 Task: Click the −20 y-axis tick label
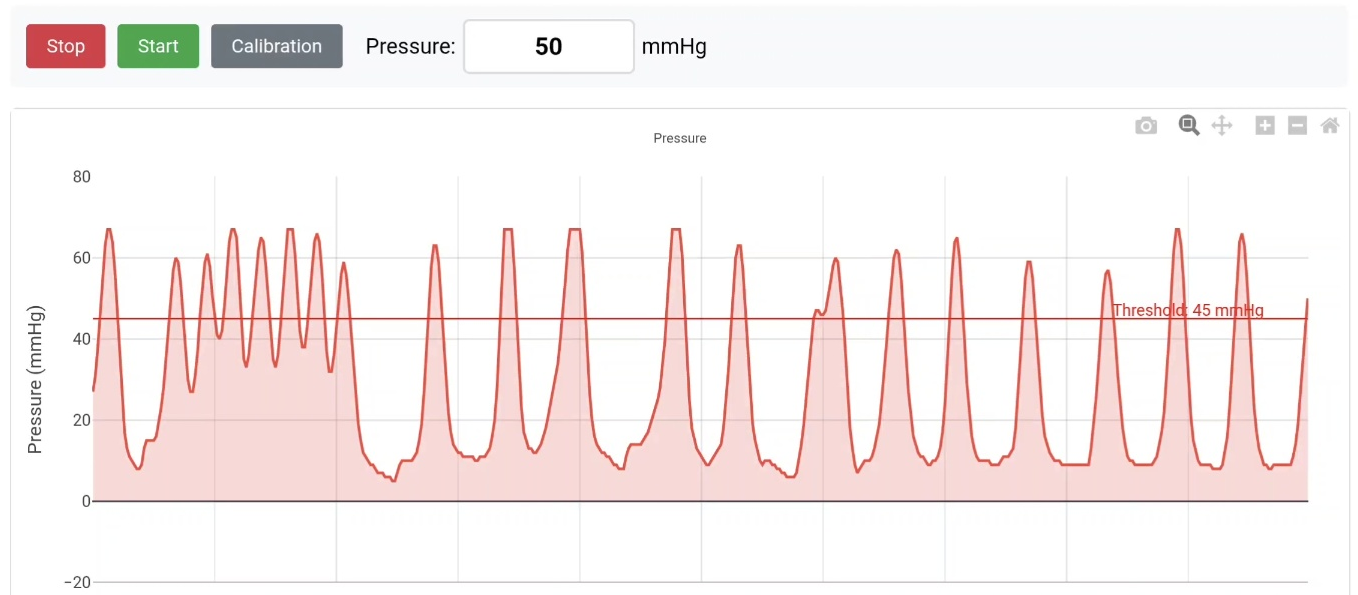76,582
